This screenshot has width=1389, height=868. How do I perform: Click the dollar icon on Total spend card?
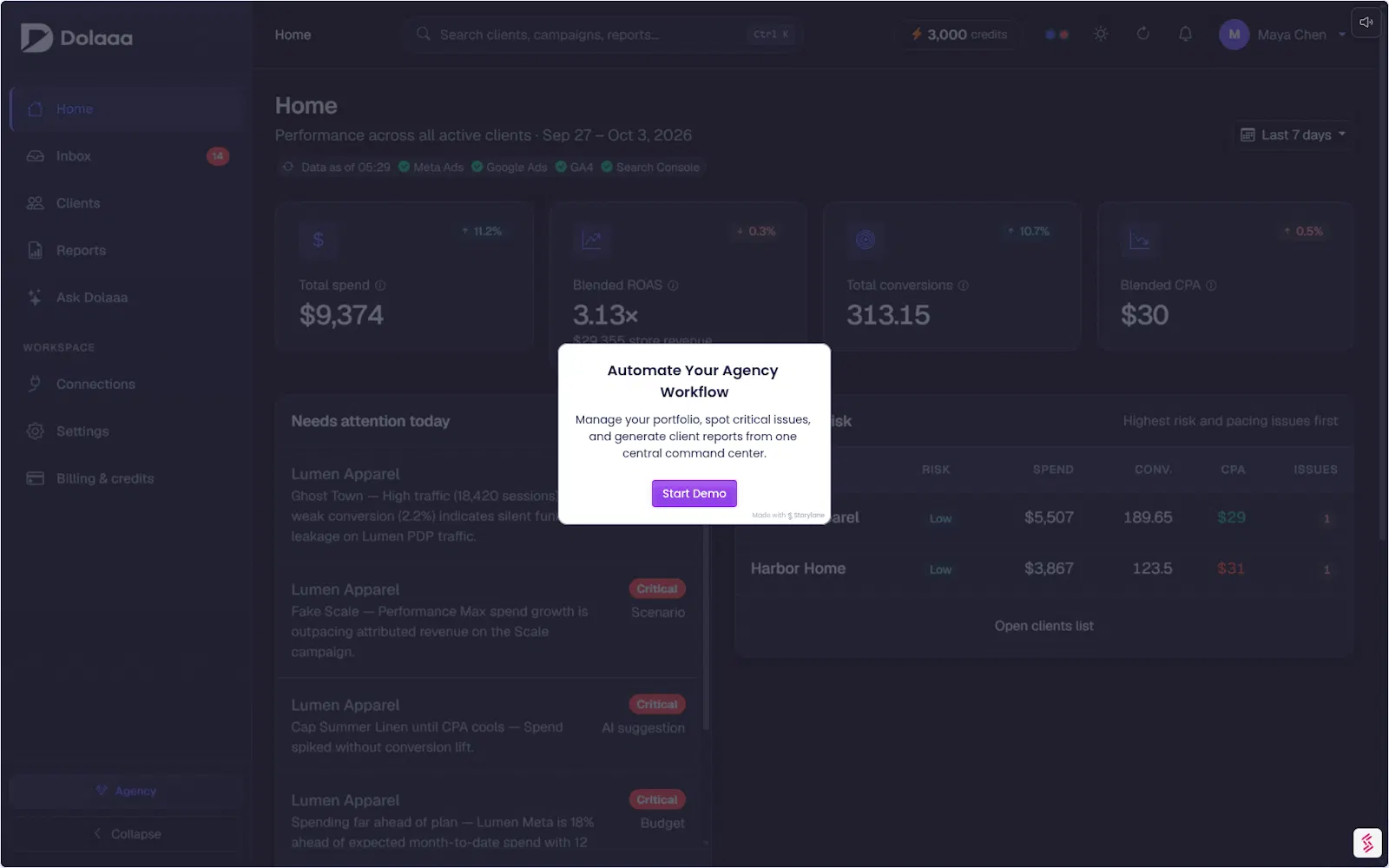[x=318, y=240]
